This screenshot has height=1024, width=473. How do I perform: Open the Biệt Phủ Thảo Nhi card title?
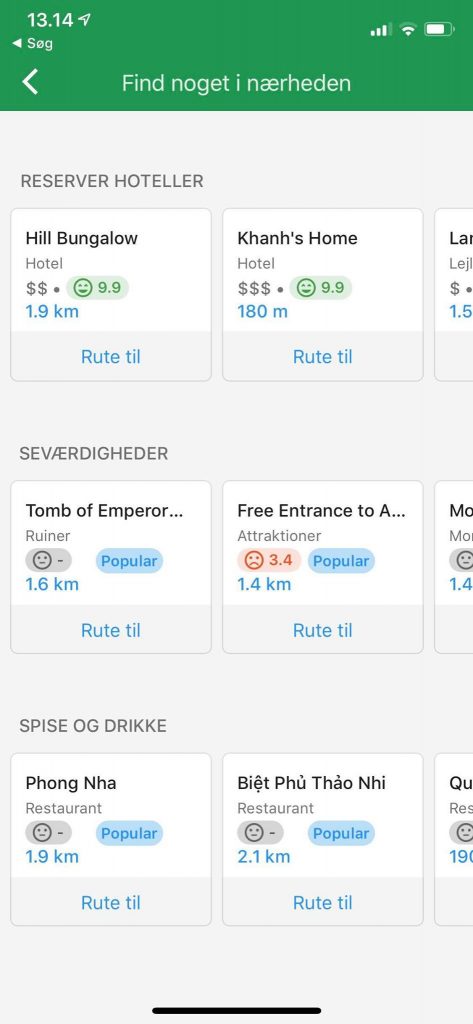[312, 782]
